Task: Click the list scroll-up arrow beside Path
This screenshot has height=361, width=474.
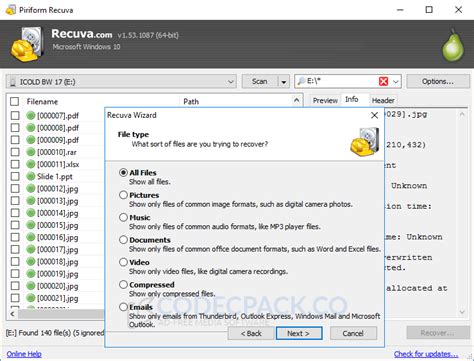Action: (x=296, y=100)
